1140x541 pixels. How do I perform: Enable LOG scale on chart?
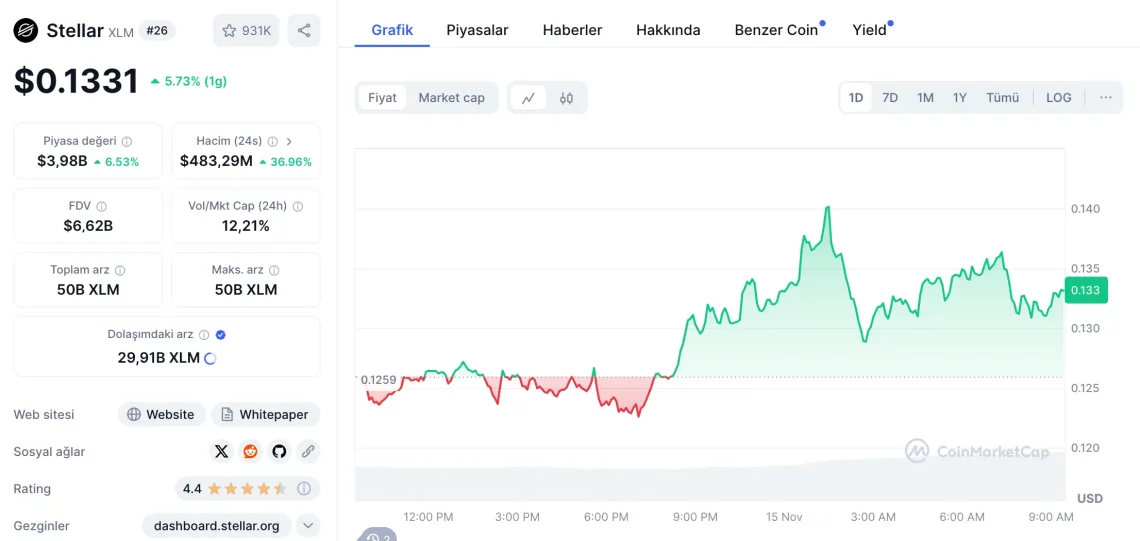point(1058,98)
